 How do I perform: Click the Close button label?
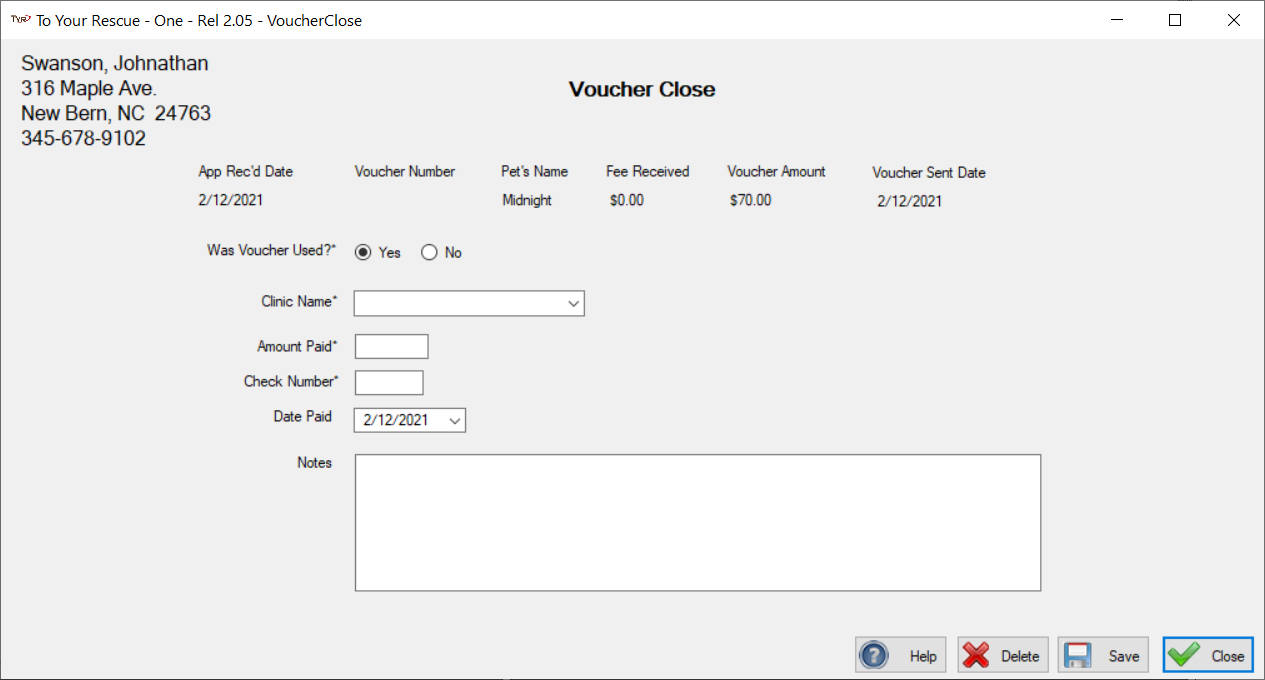1228,657
